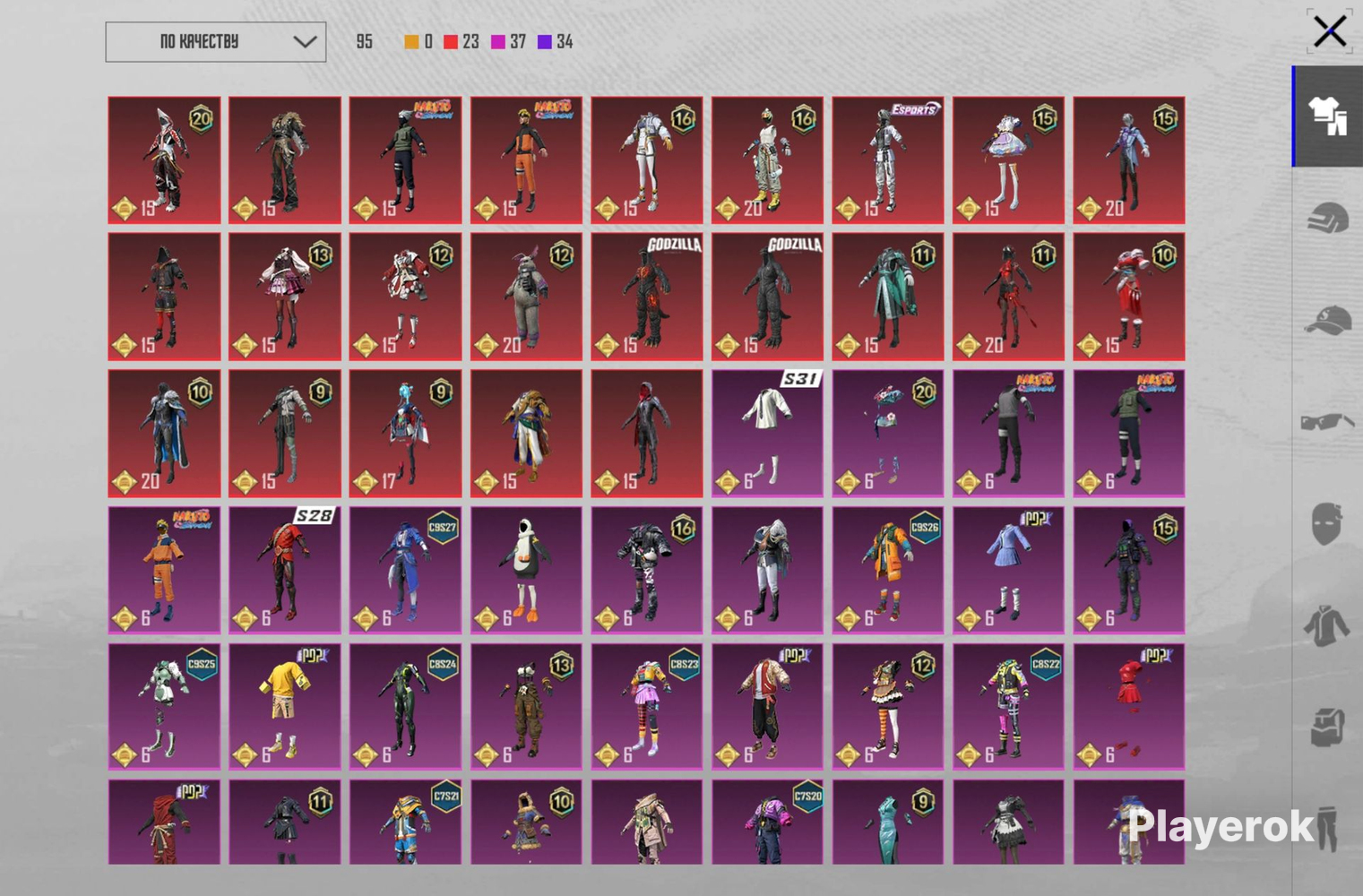1363x896 pixels.
Task: Select the C9S26 orange coat outfit
Action: (888, 570)
